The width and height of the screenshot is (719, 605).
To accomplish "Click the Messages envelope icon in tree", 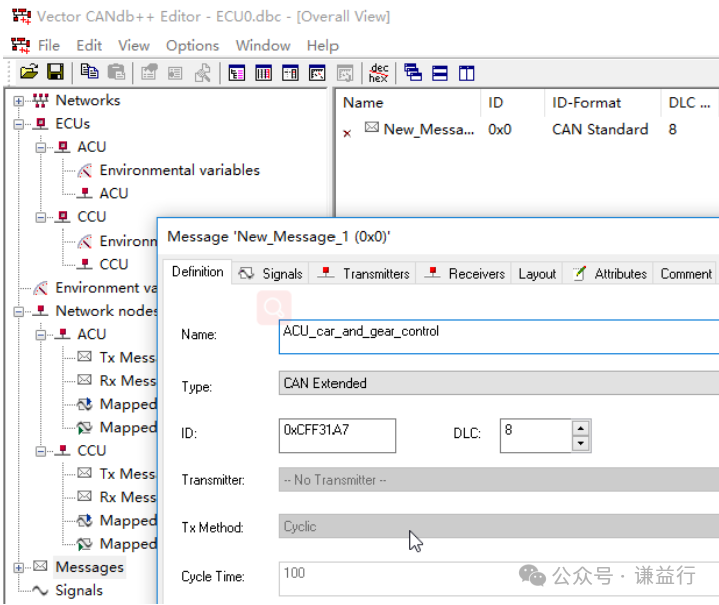I will point(40,566).
